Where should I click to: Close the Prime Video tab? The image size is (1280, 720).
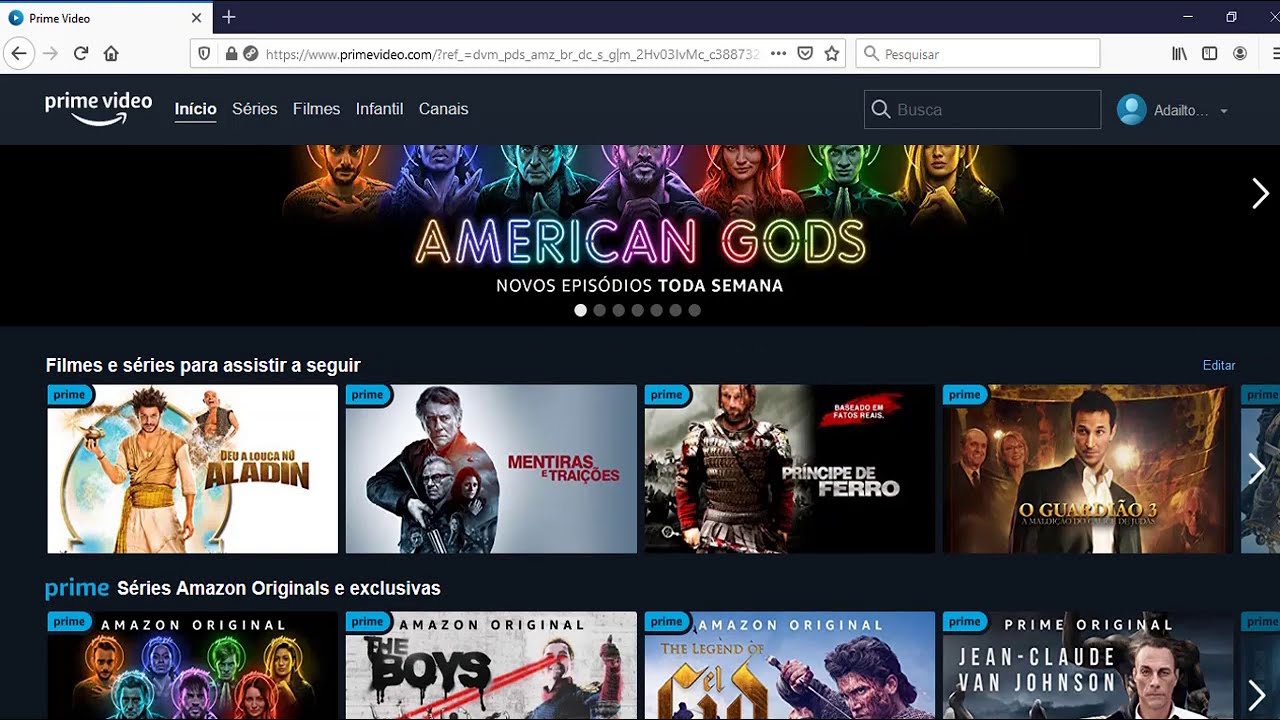coord(196,18)
